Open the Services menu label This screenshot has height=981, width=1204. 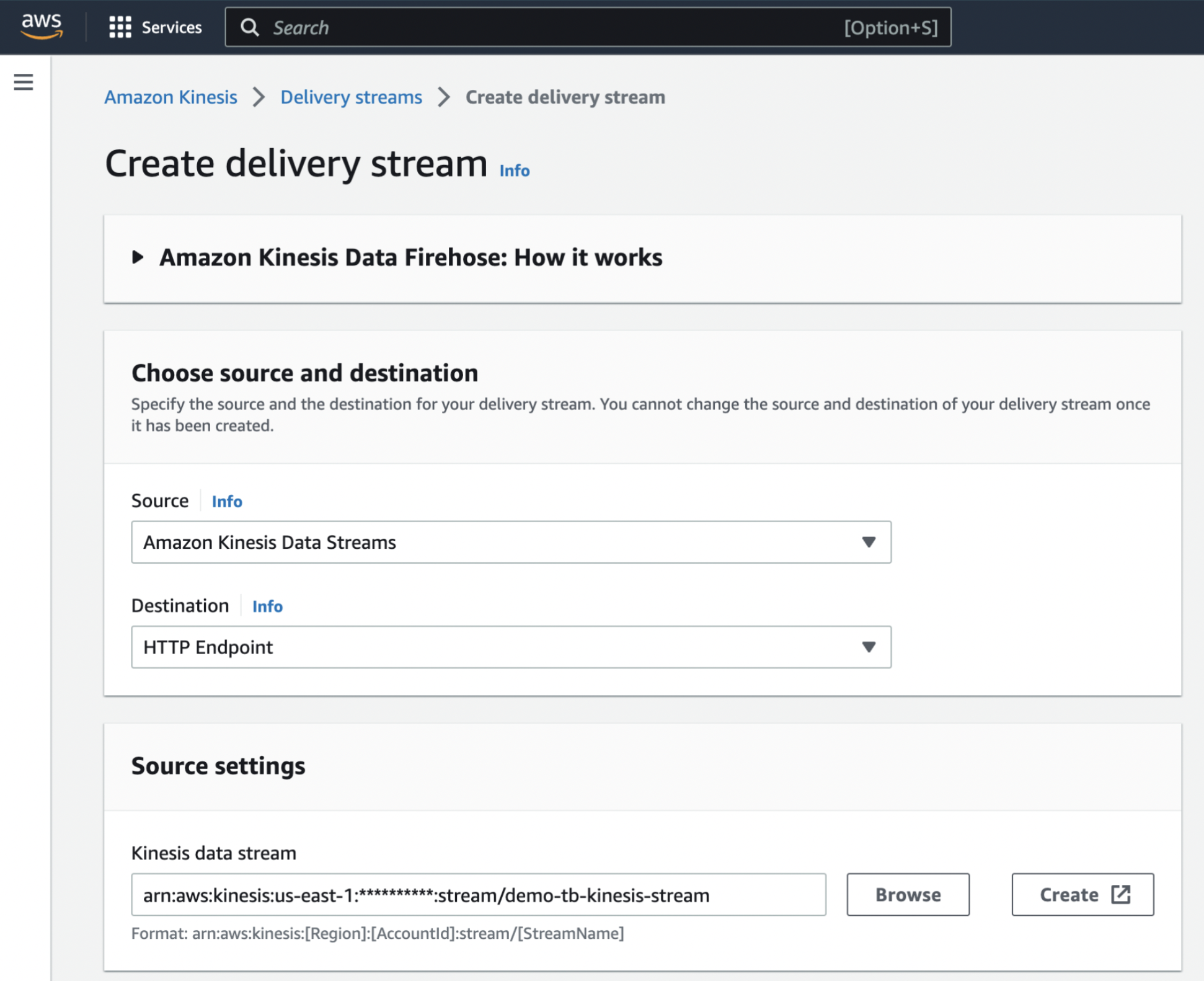click(x=172, y=27)
